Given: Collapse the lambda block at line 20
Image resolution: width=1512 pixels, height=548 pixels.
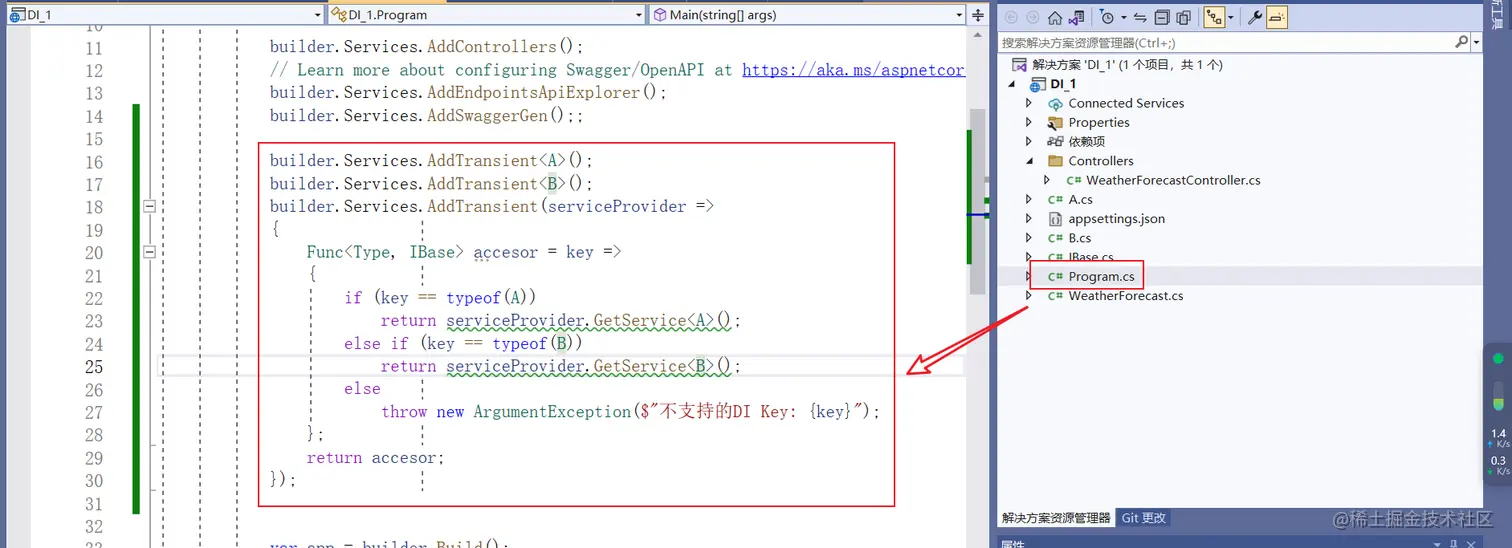Looking at the screenshot, I should [150, 252].
